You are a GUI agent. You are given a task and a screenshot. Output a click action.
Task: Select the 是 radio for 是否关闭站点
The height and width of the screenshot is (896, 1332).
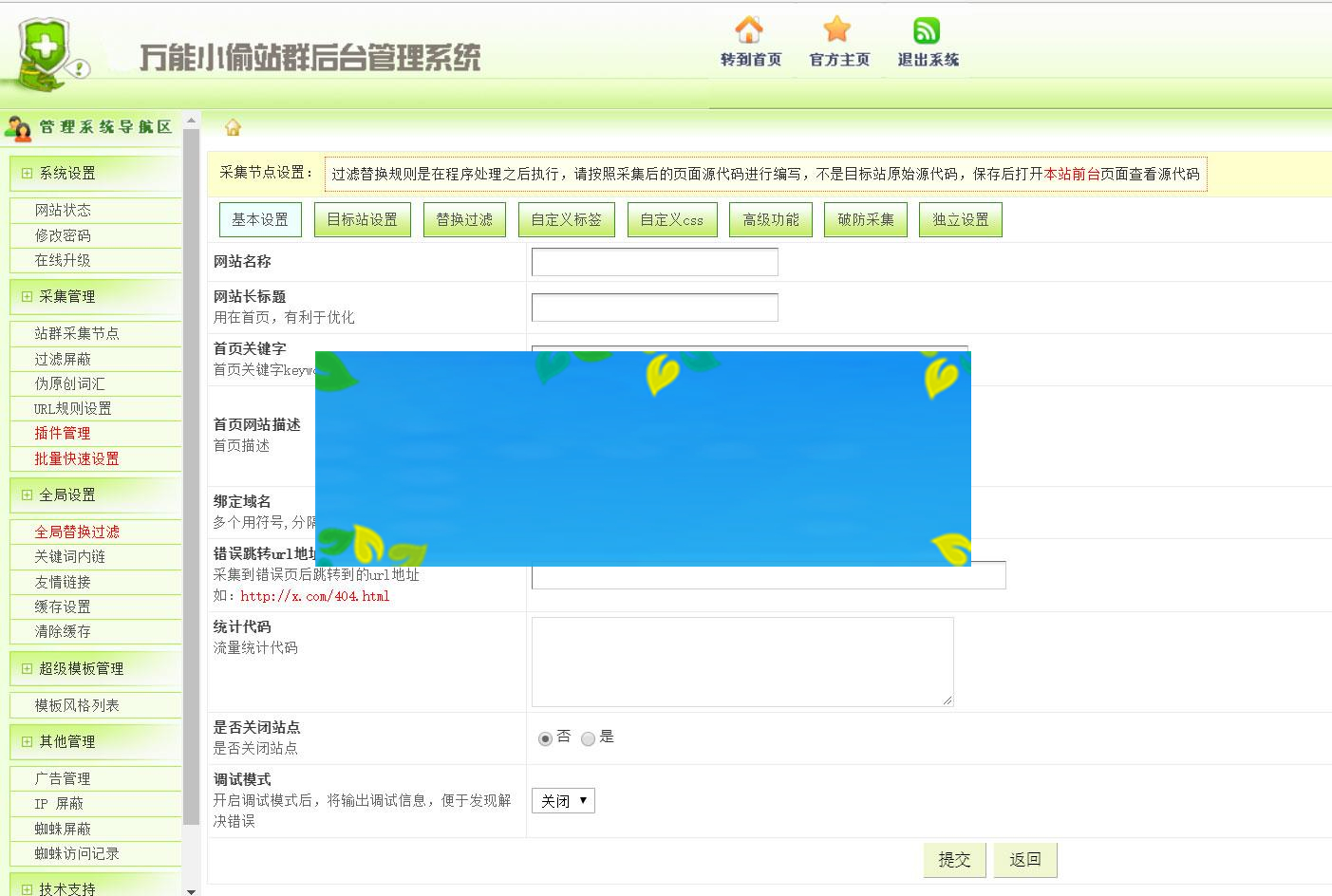589,737
